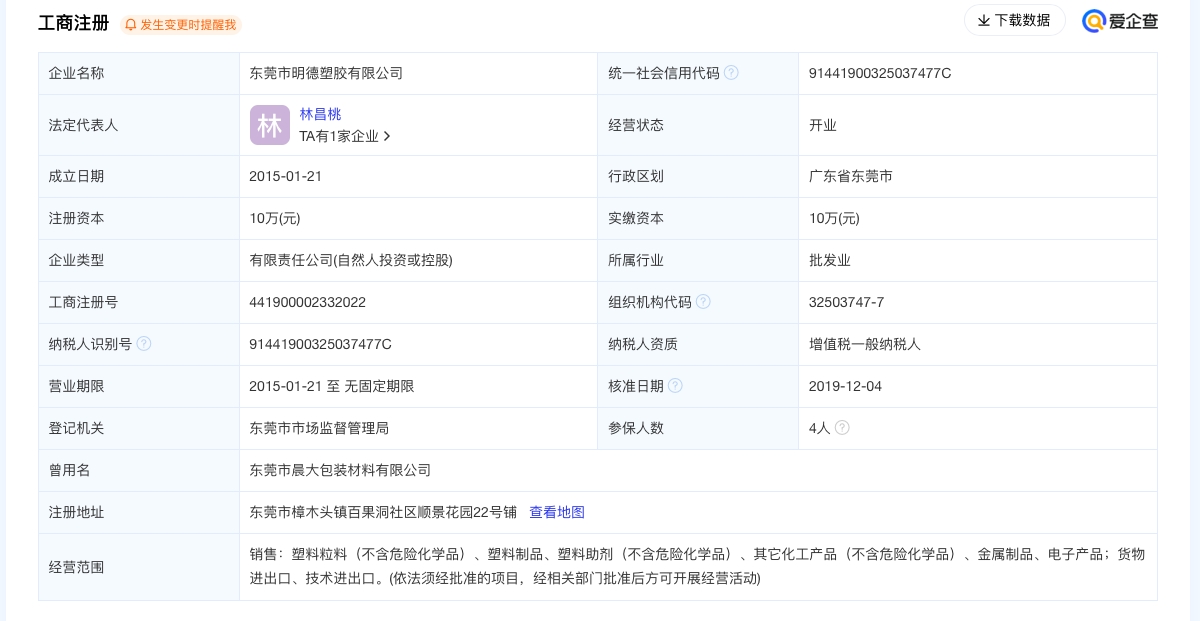Viewport: 1200px width, 621px height.
Task: Click administrative region 广东省东莞市
Action: (851, 176)
